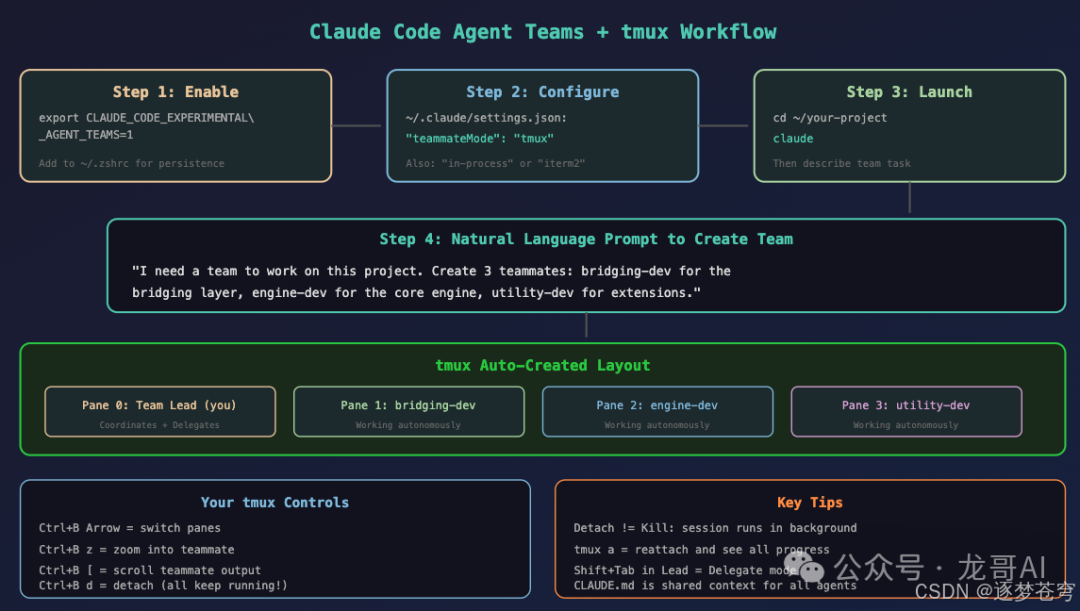Click the "Ctrl+B [ = scroll teammate output" line
This screenshot has width=1080, height=611.
[149, 570]
